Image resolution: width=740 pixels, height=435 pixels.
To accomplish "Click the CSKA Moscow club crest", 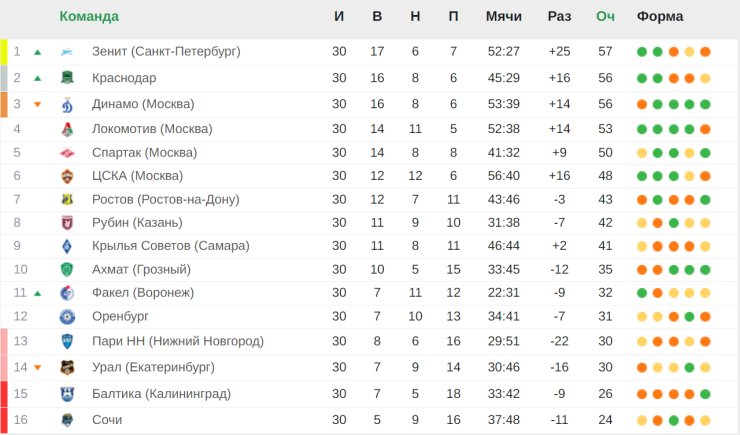I will [x=67, y=176].
